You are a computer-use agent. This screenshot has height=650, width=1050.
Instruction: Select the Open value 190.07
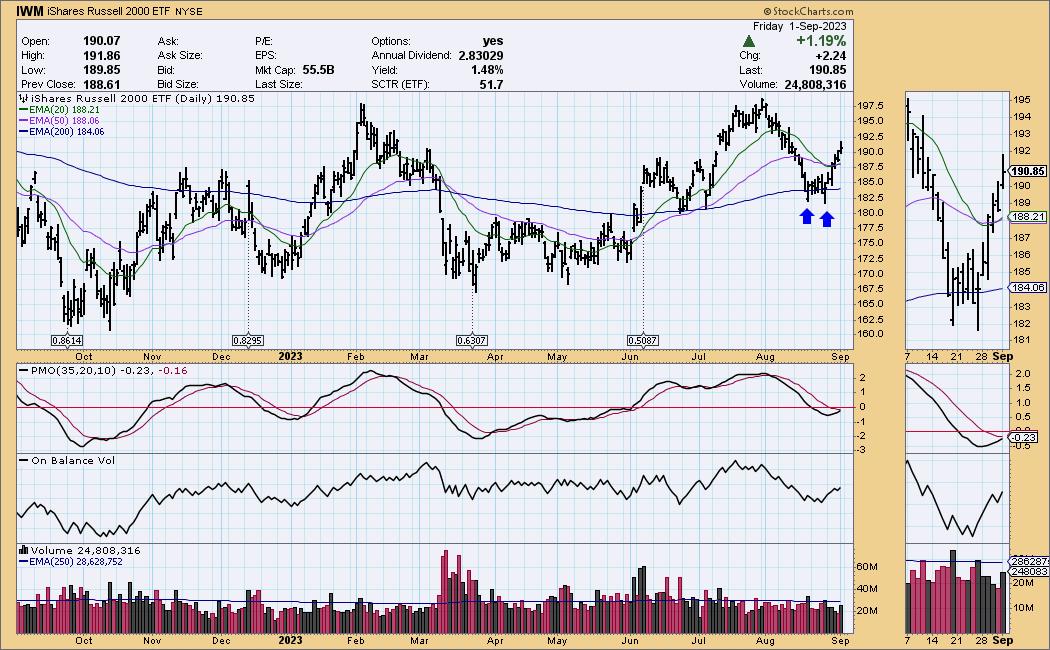[101, 41]
